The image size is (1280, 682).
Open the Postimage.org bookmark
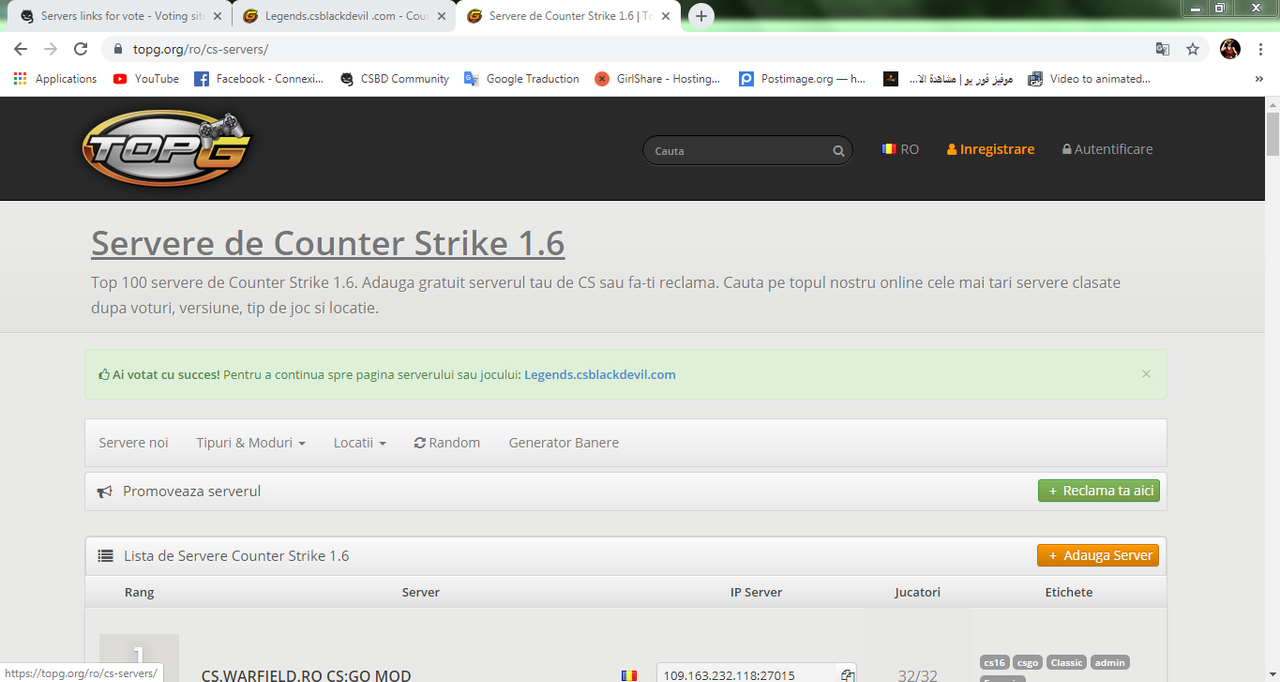[x=802, y=79]
